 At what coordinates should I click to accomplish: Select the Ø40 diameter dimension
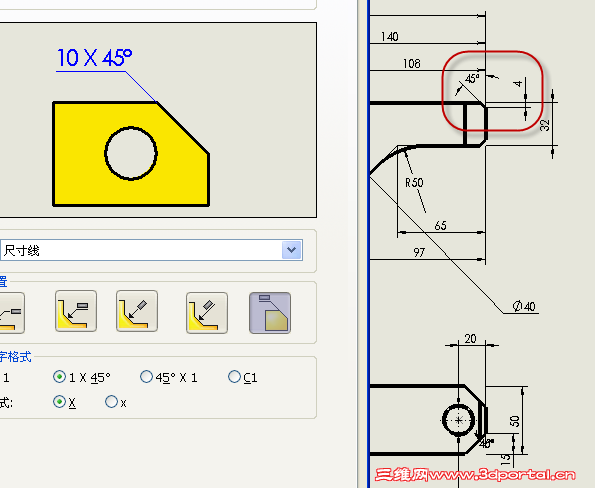[x=524, y=306]
